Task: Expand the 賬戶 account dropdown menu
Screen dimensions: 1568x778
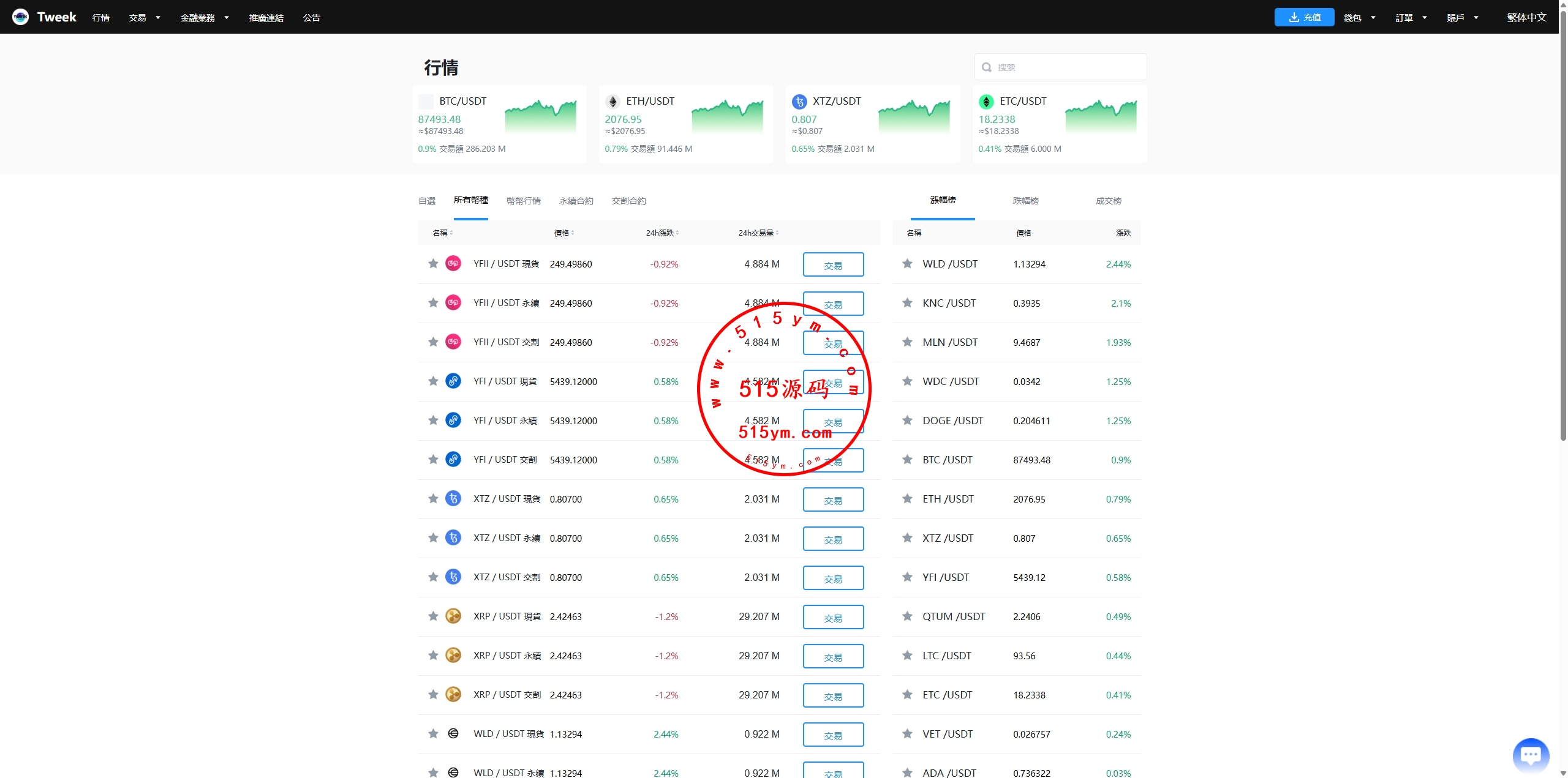Action: (x=1462, y=18)
